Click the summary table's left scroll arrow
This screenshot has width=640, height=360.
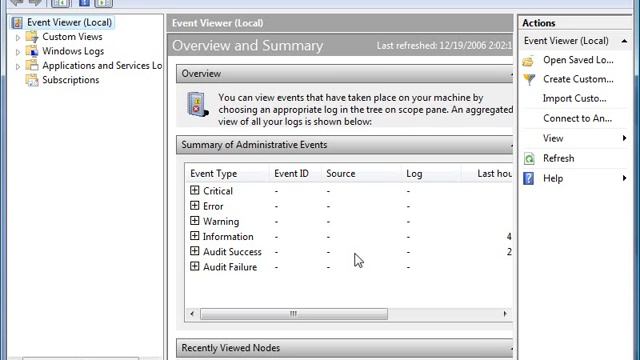[192, 314]
